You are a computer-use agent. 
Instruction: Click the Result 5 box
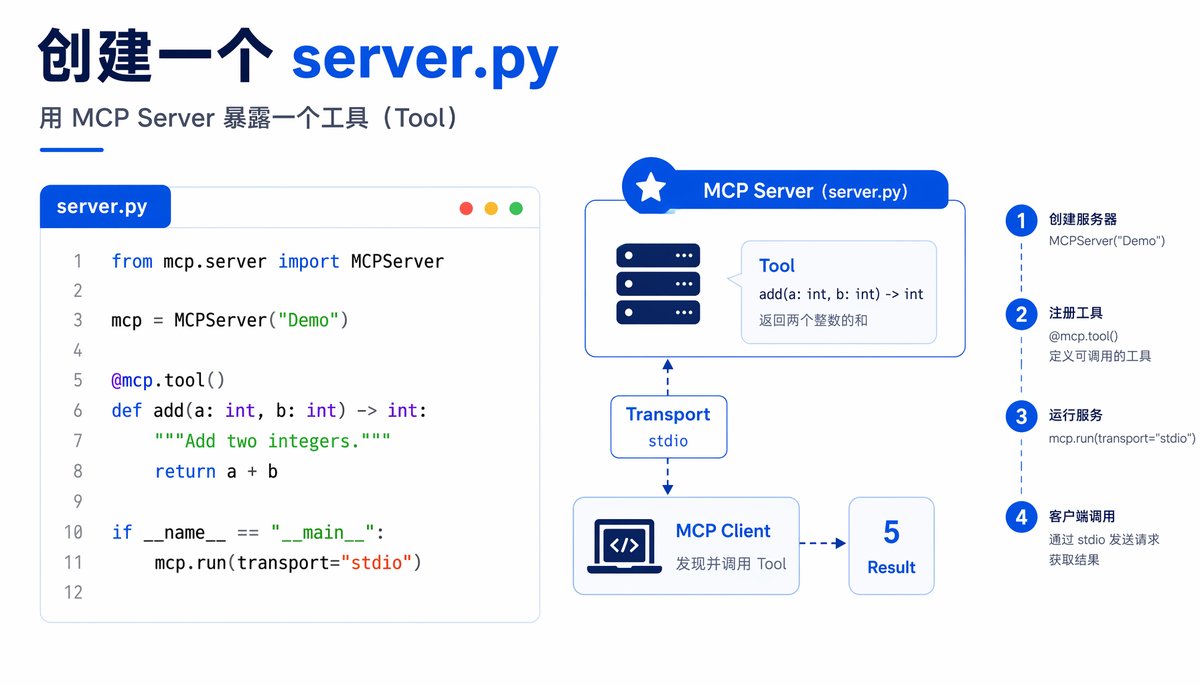(891, 546)
